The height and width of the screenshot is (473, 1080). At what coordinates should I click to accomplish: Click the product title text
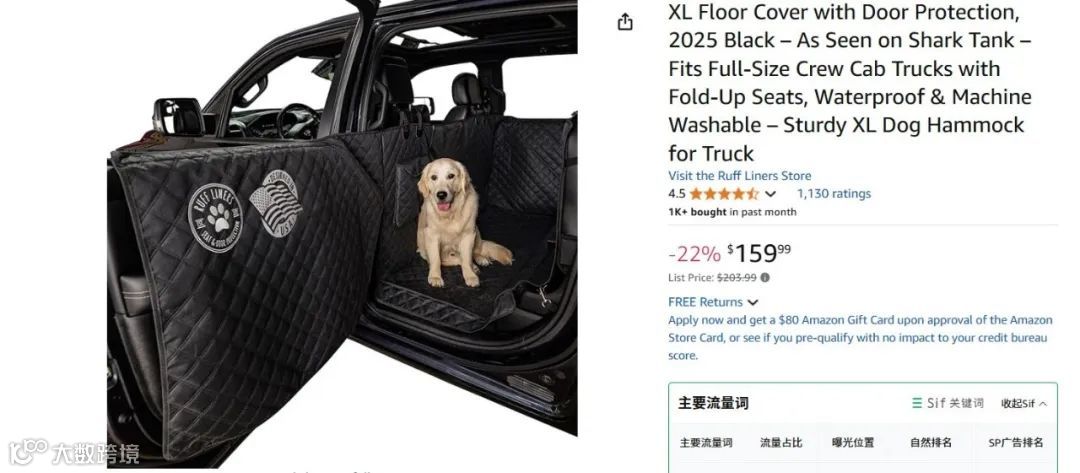[850, 83]
